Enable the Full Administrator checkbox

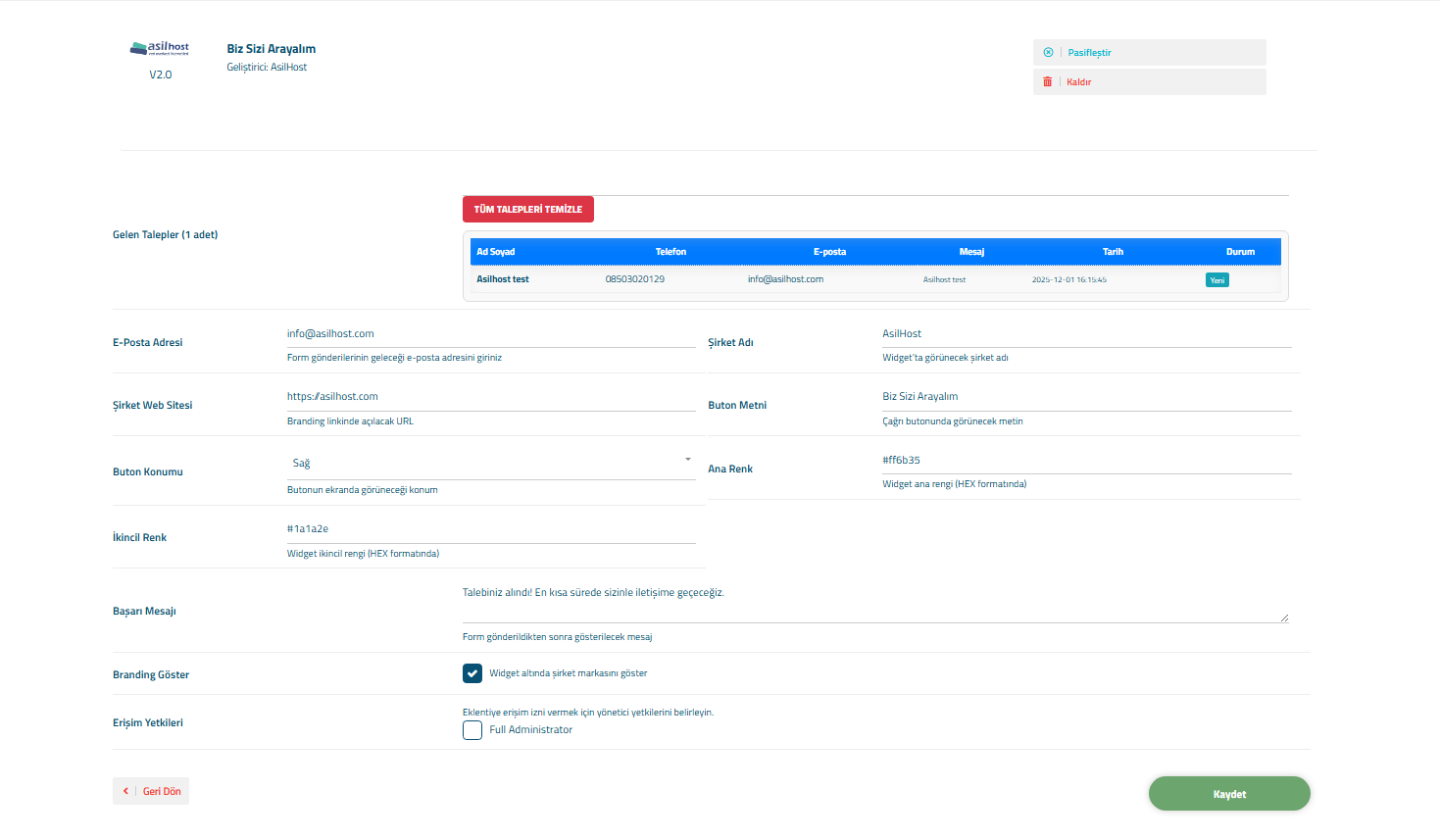tap(472, 730)
